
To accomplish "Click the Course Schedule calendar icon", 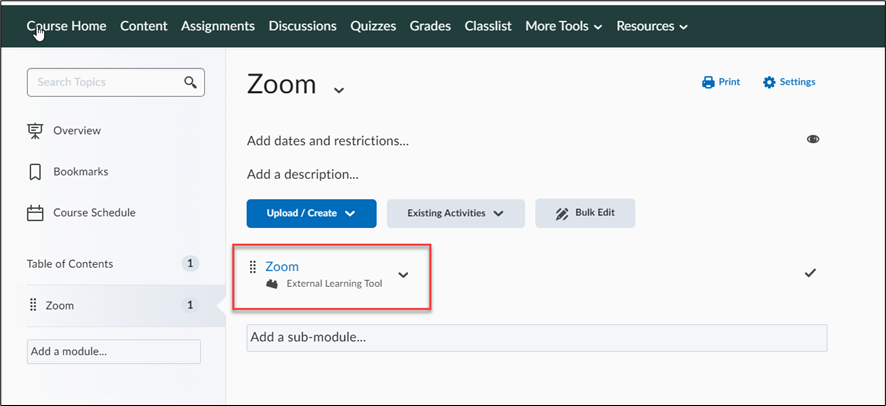I will tap(35, 213).
